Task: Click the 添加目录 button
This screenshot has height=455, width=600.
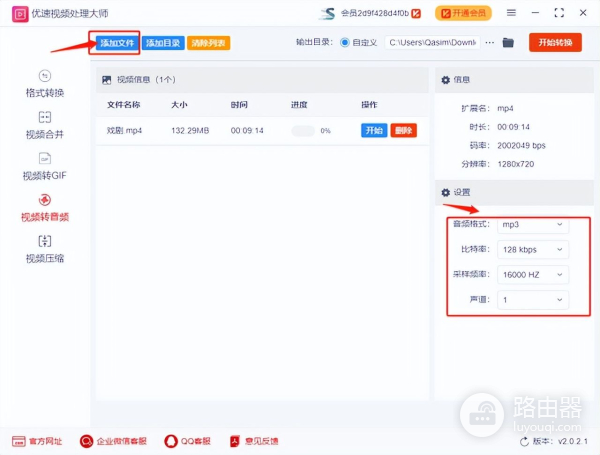Action: [x=163, y=43]
